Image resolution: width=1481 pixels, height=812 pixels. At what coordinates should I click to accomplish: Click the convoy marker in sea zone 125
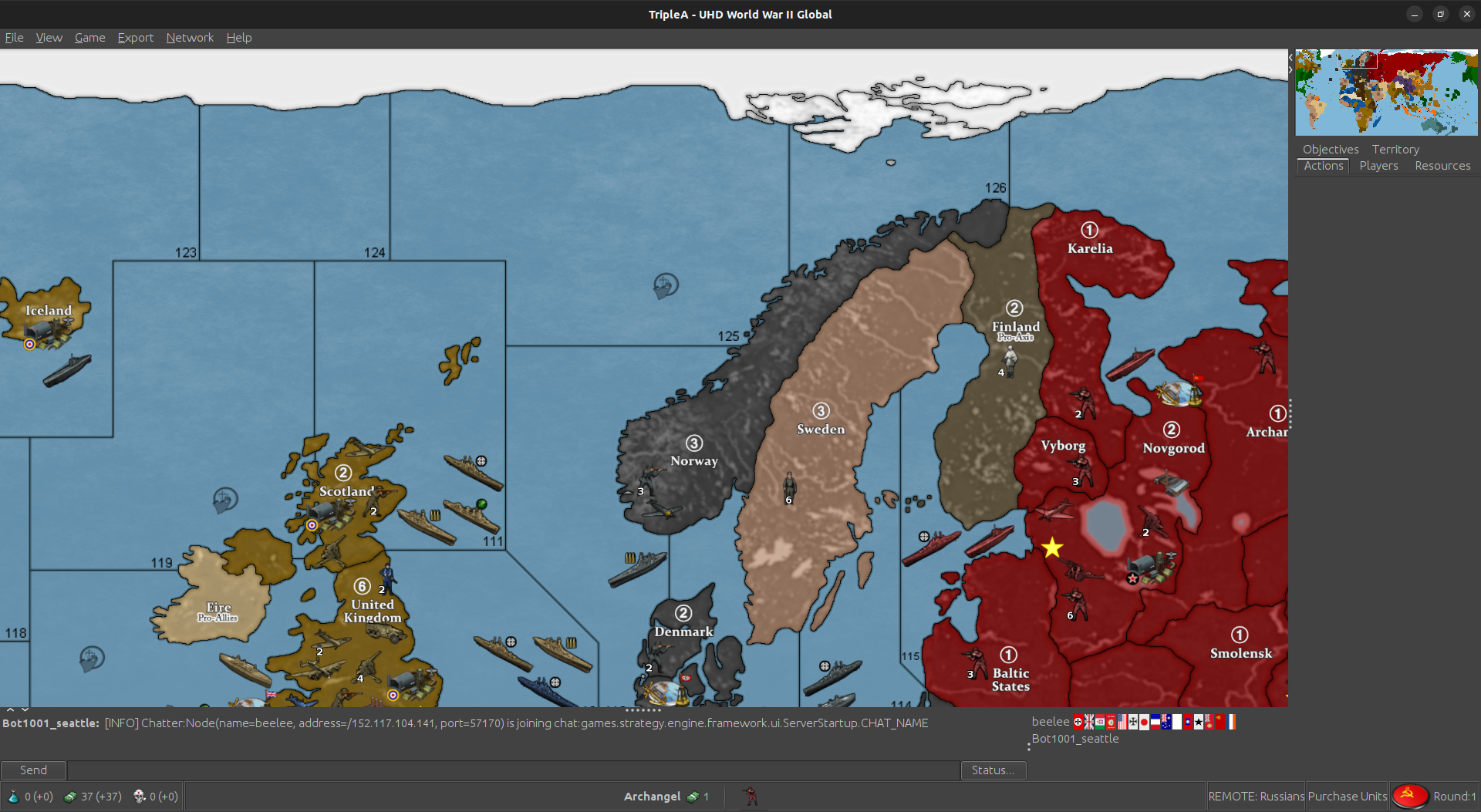coord(666,286)
